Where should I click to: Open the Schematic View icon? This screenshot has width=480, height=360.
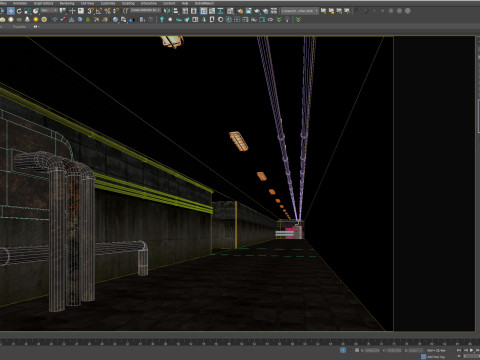tap(220, 11)
